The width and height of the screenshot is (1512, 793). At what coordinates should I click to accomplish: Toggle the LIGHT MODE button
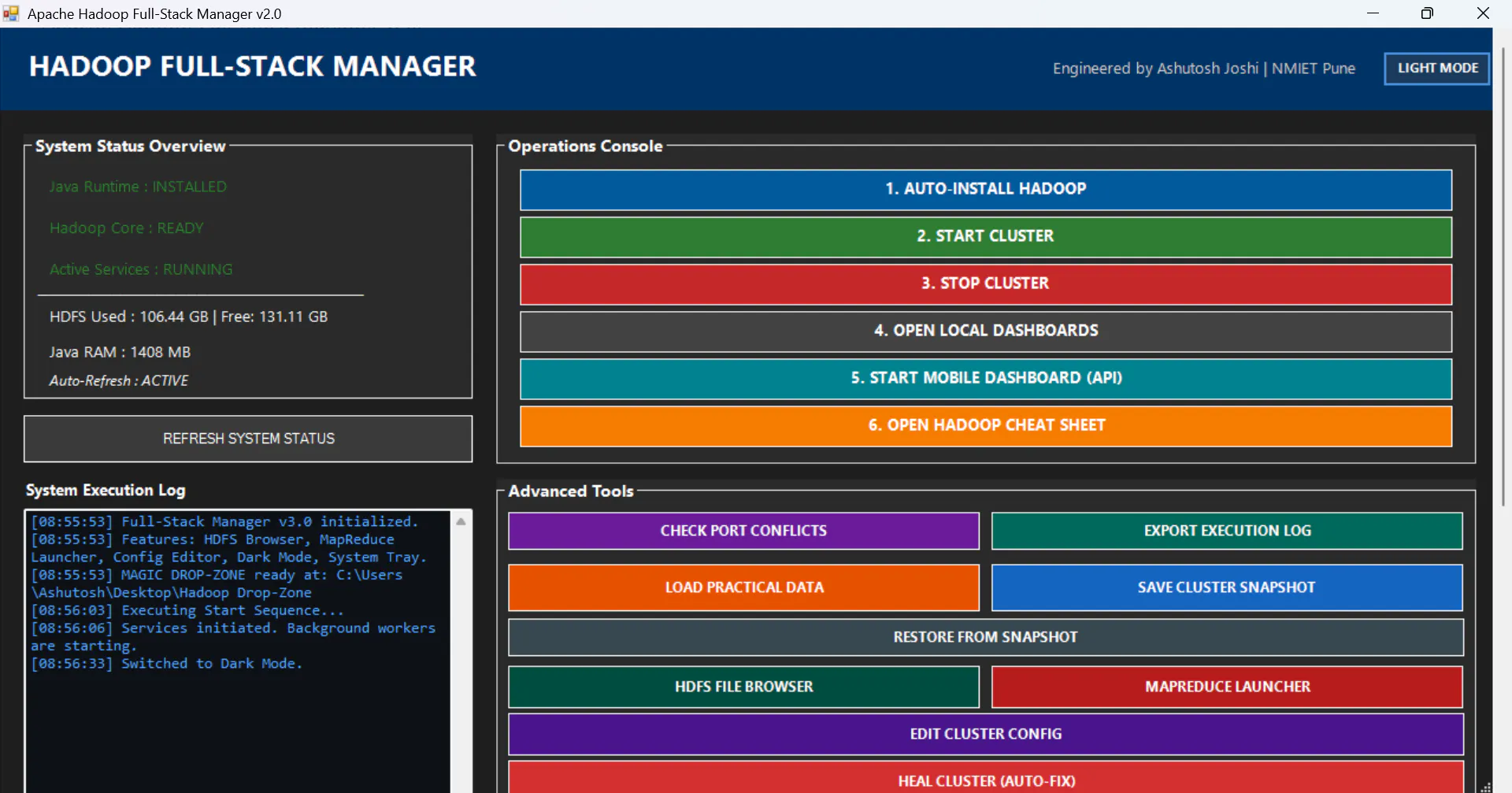(x=1437, y=69)
